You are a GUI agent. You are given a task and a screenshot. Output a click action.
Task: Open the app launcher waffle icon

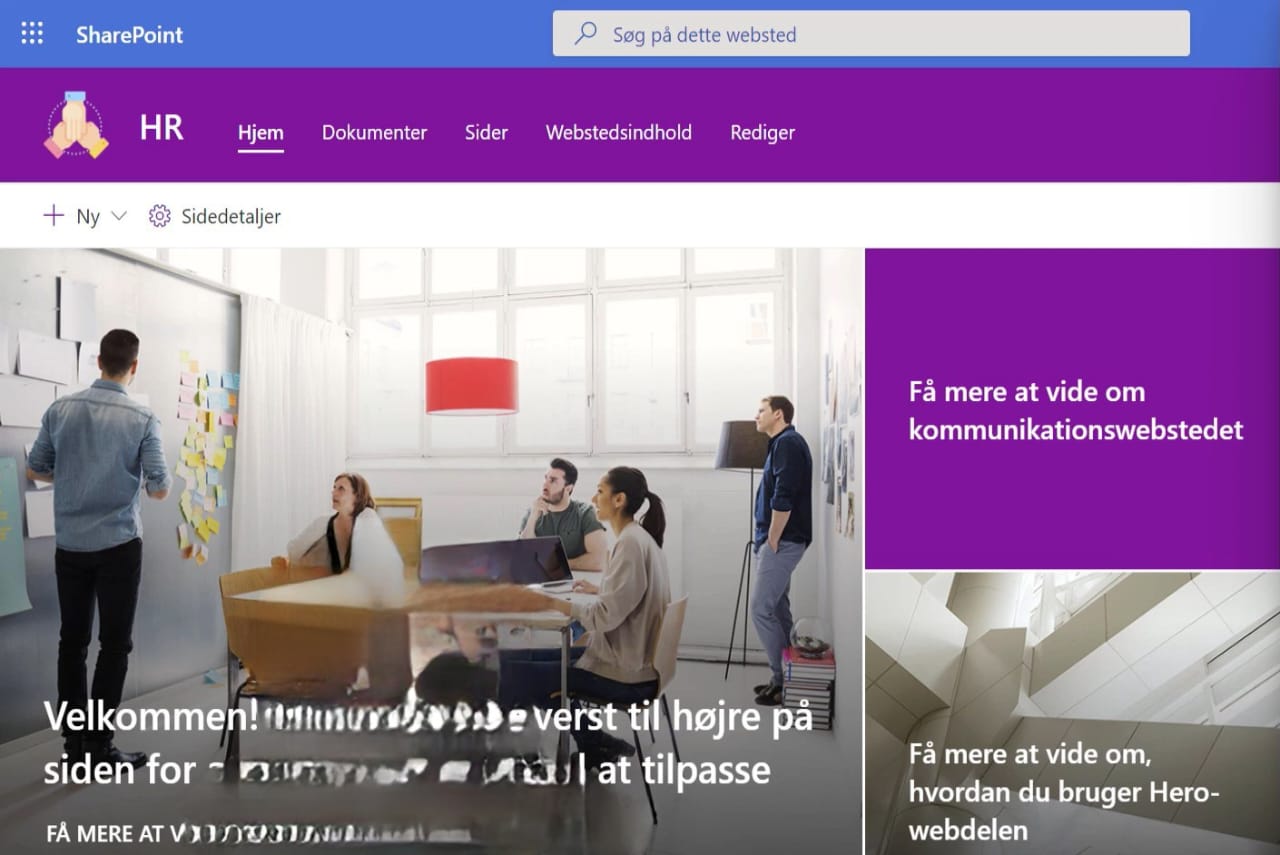tap(32, 34)
